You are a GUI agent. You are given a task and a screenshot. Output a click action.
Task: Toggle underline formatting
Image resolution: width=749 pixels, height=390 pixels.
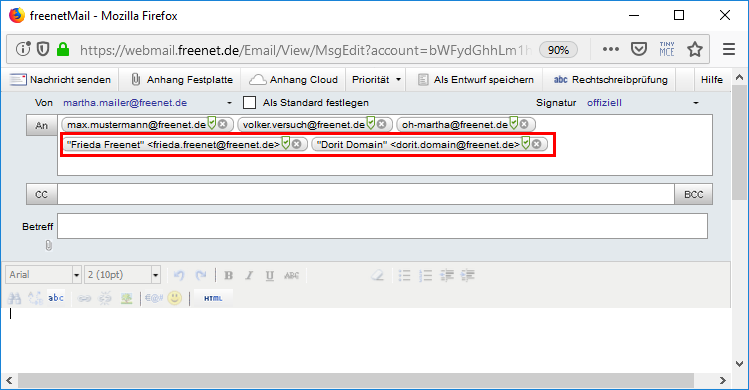269,275
